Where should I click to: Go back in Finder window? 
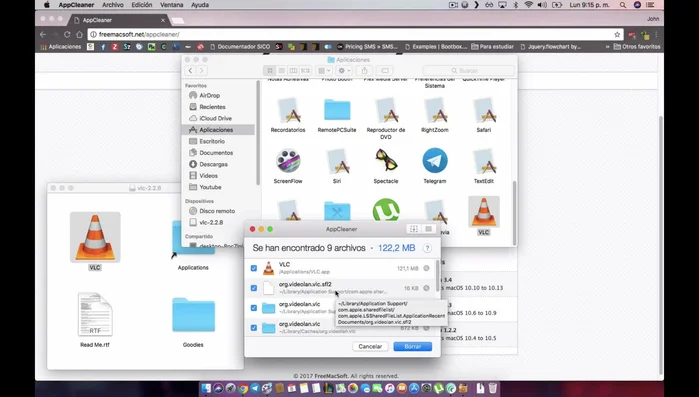pyautogui.click(x=190, y=70)
